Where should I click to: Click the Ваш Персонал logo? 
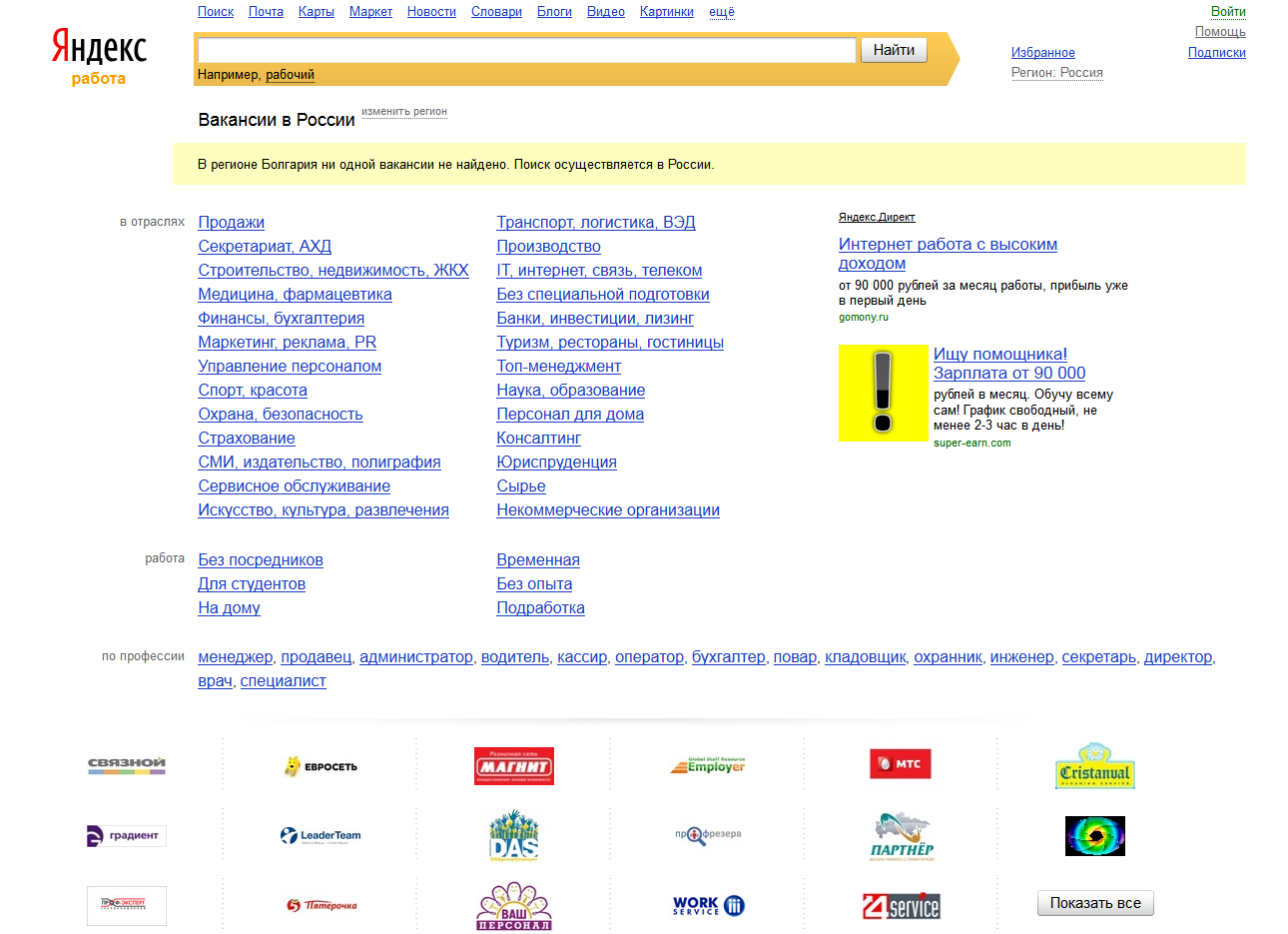pos(514,906)
